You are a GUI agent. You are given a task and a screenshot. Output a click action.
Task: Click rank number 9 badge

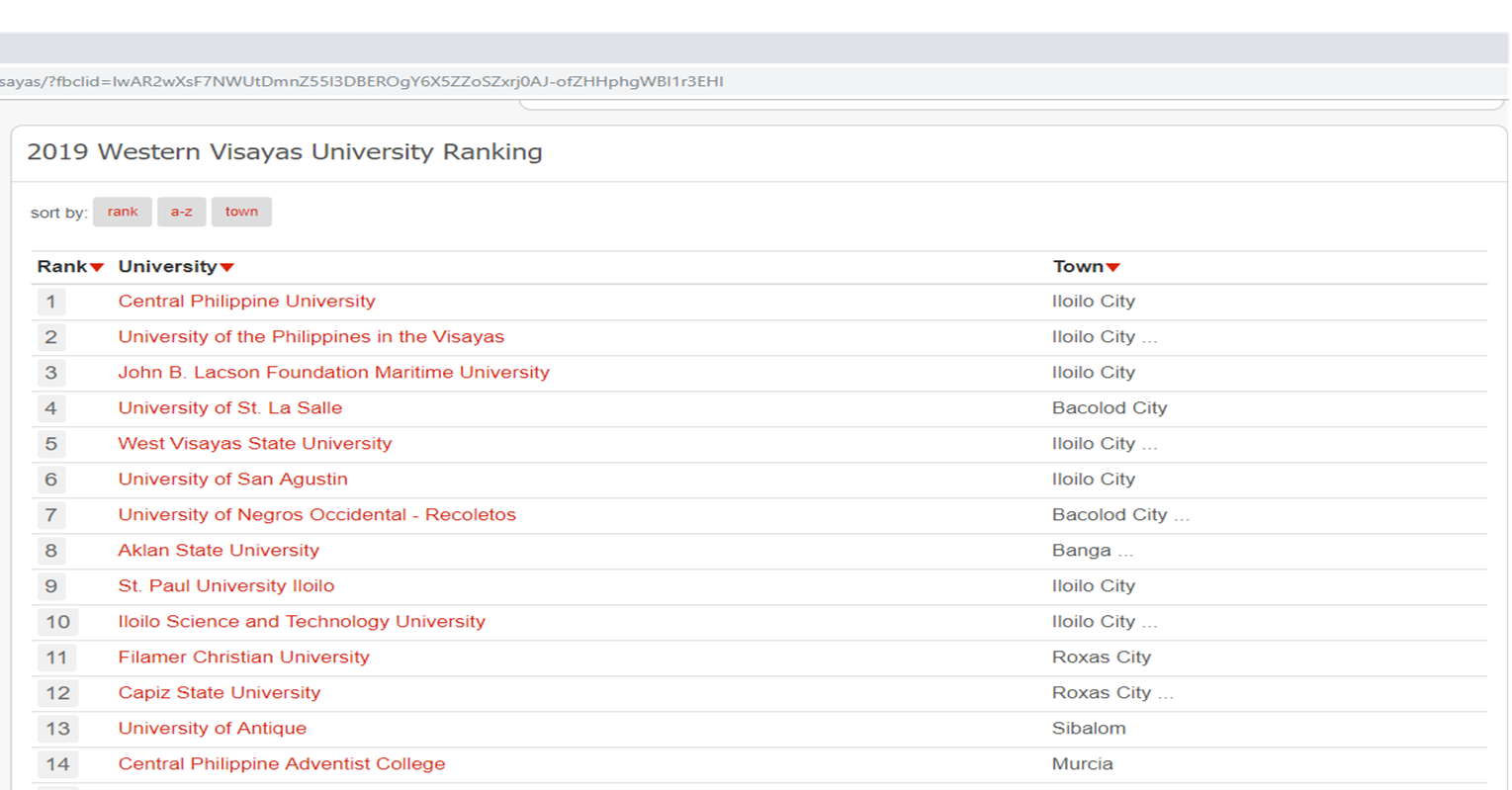point(51,586)
